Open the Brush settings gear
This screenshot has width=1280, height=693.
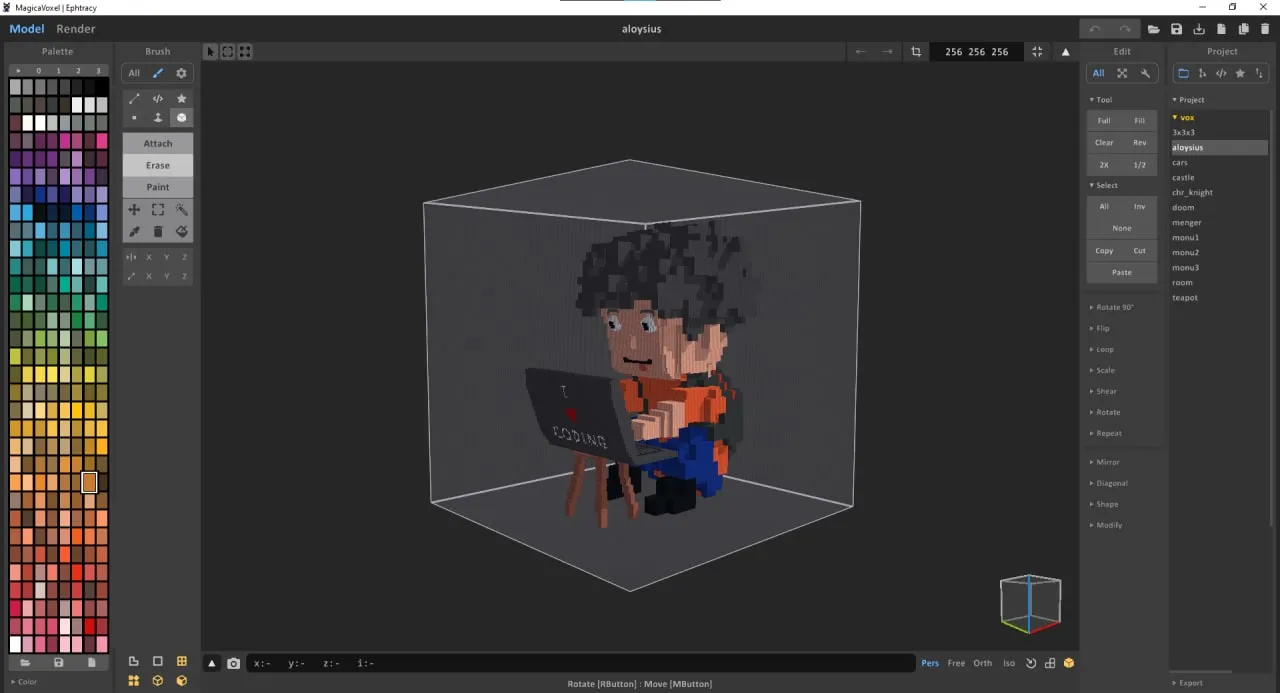click(x=181, y=72)
